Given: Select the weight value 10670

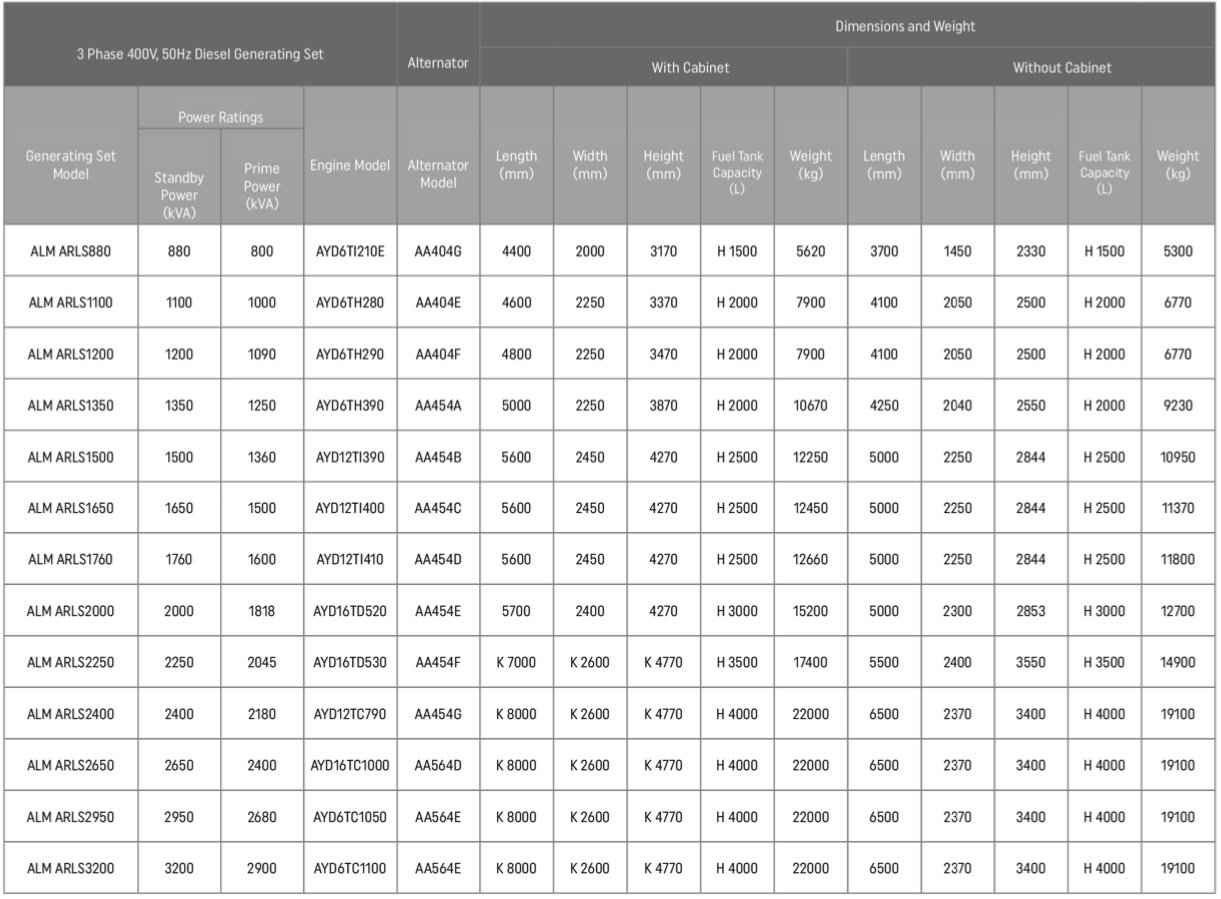Looking at the screenshot, I should 810,406.
